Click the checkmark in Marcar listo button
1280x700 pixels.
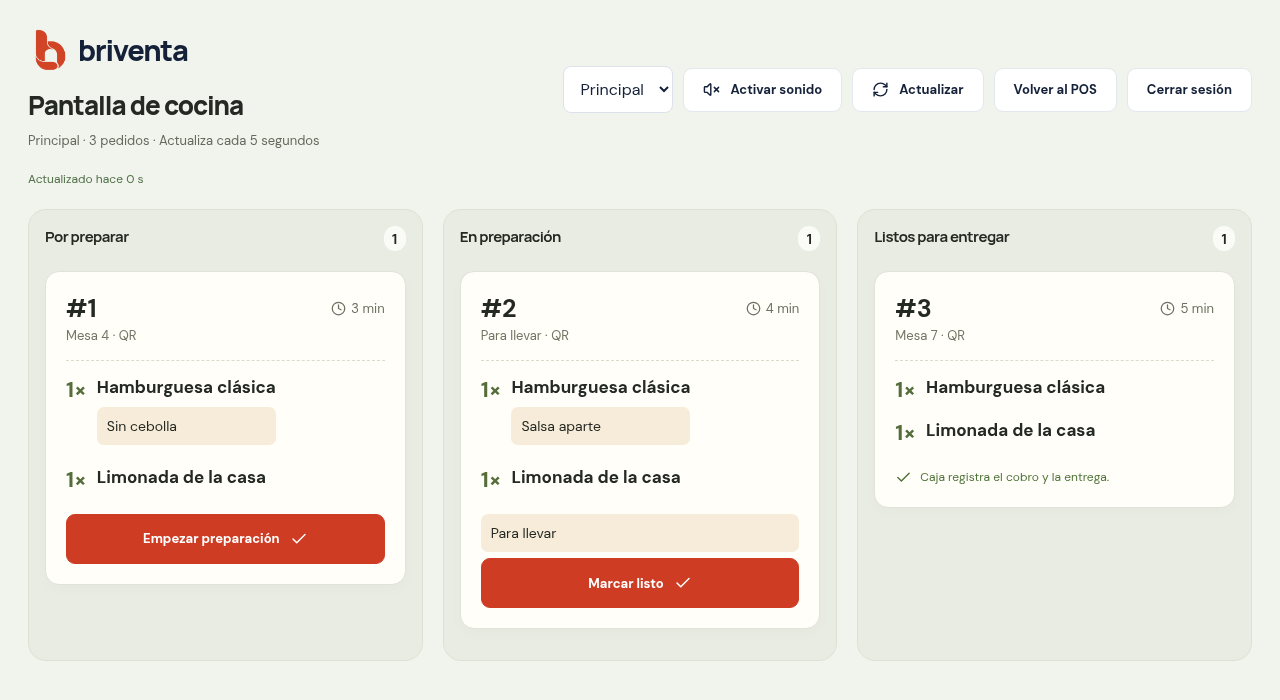tap(683, 583)
